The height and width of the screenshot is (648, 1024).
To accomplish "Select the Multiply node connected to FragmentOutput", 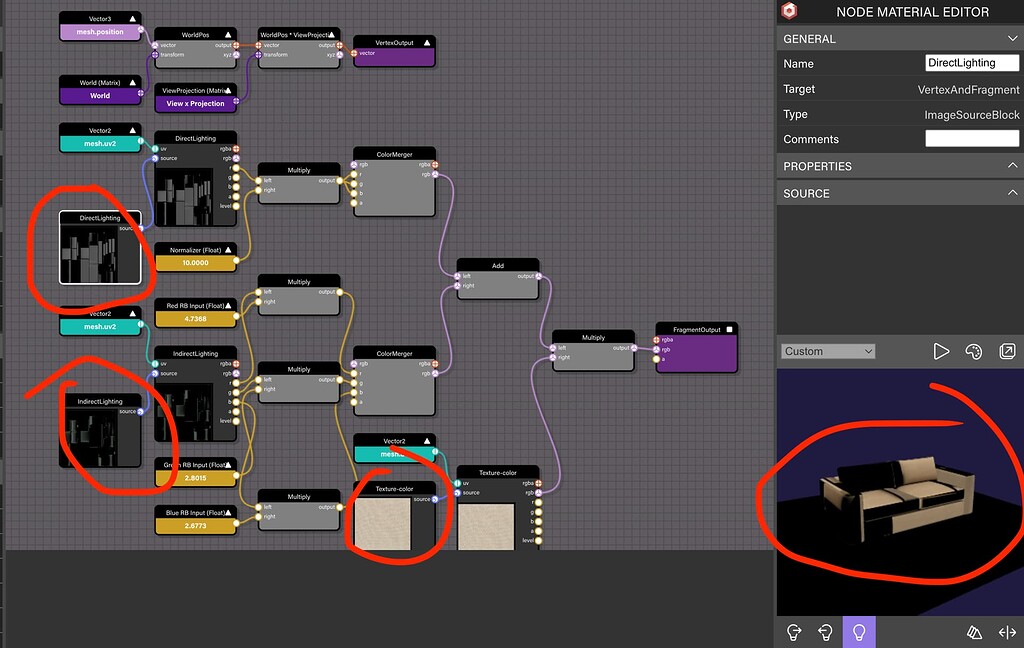I will 593,351.
